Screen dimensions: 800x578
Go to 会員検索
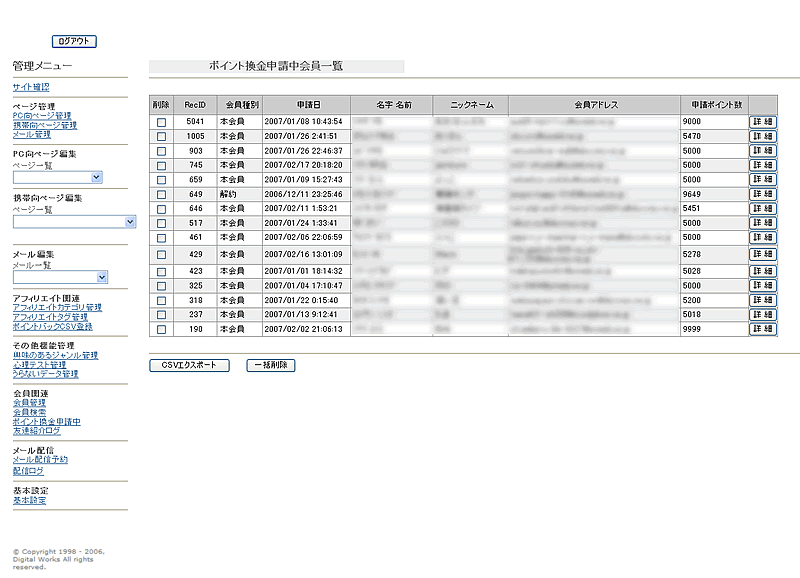tap(29, 412)
